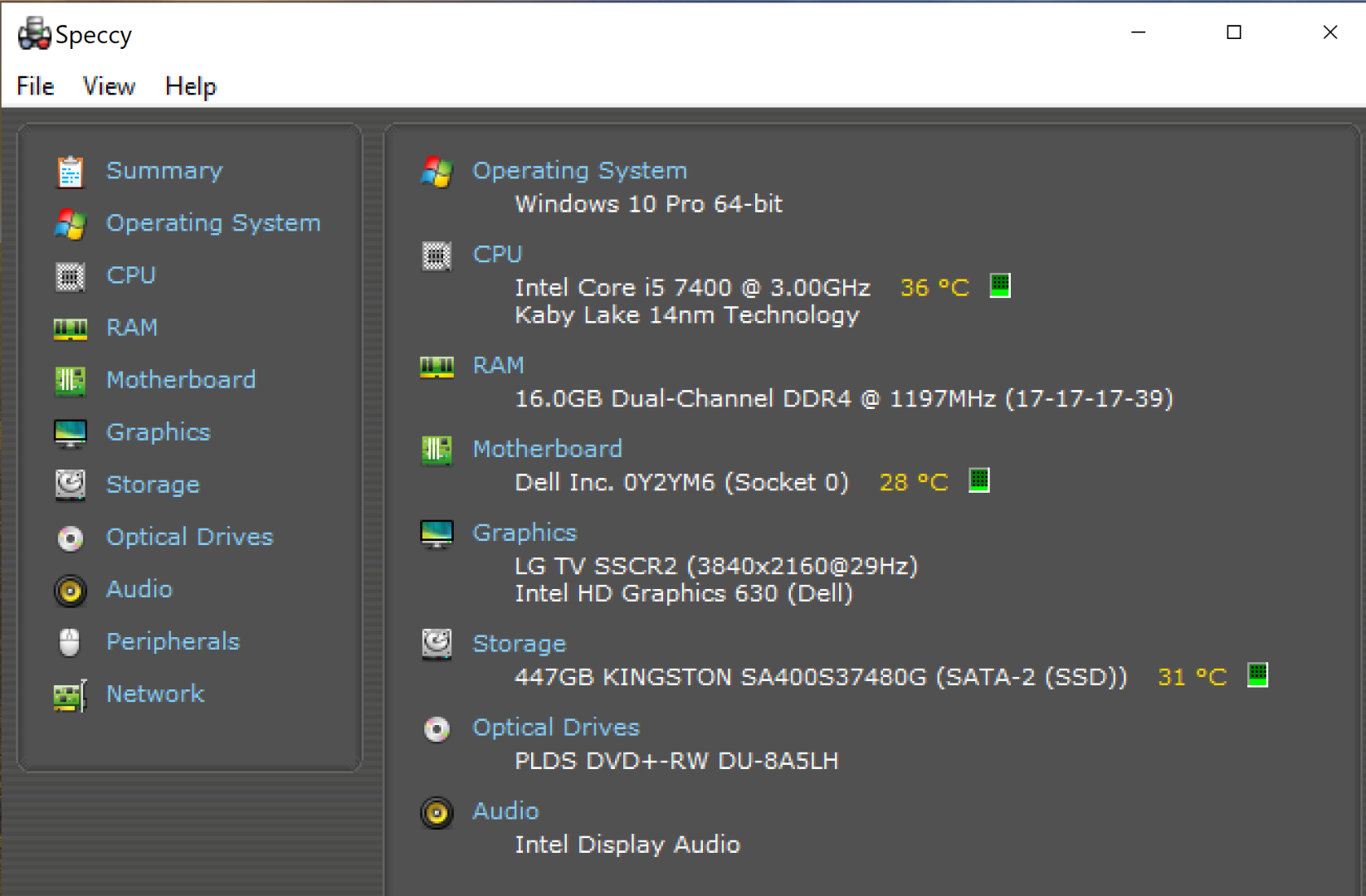Click the Audio speaker icon in summary pane
This screenshot has width=1366, height=896.
(437, 813)
